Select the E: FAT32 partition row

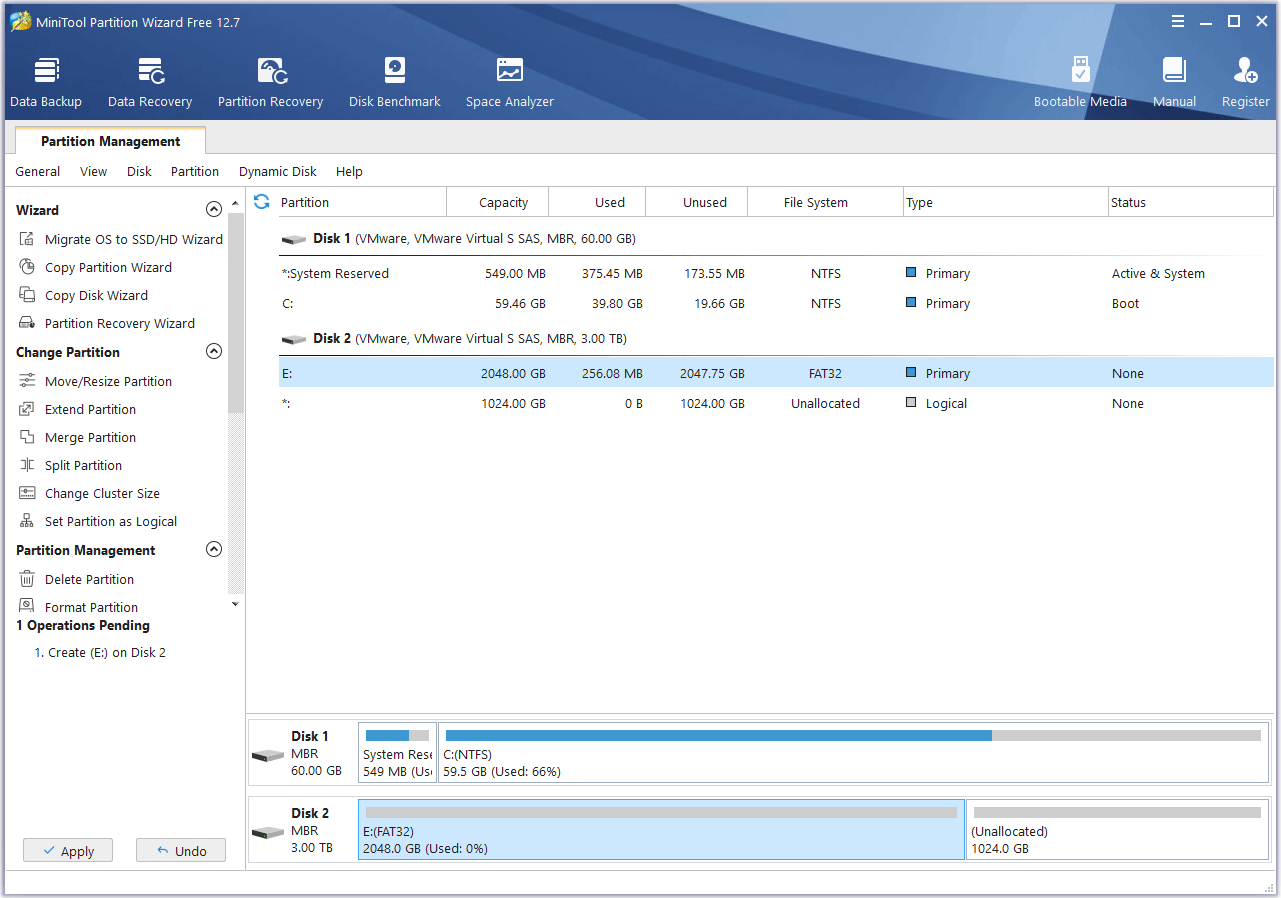(776, 374)
